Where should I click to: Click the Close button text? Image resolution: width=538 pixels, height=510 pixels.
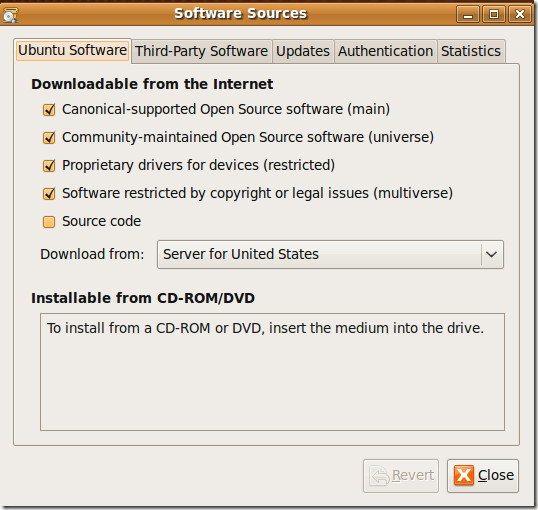pyautogui.click(x=496, y=475)
